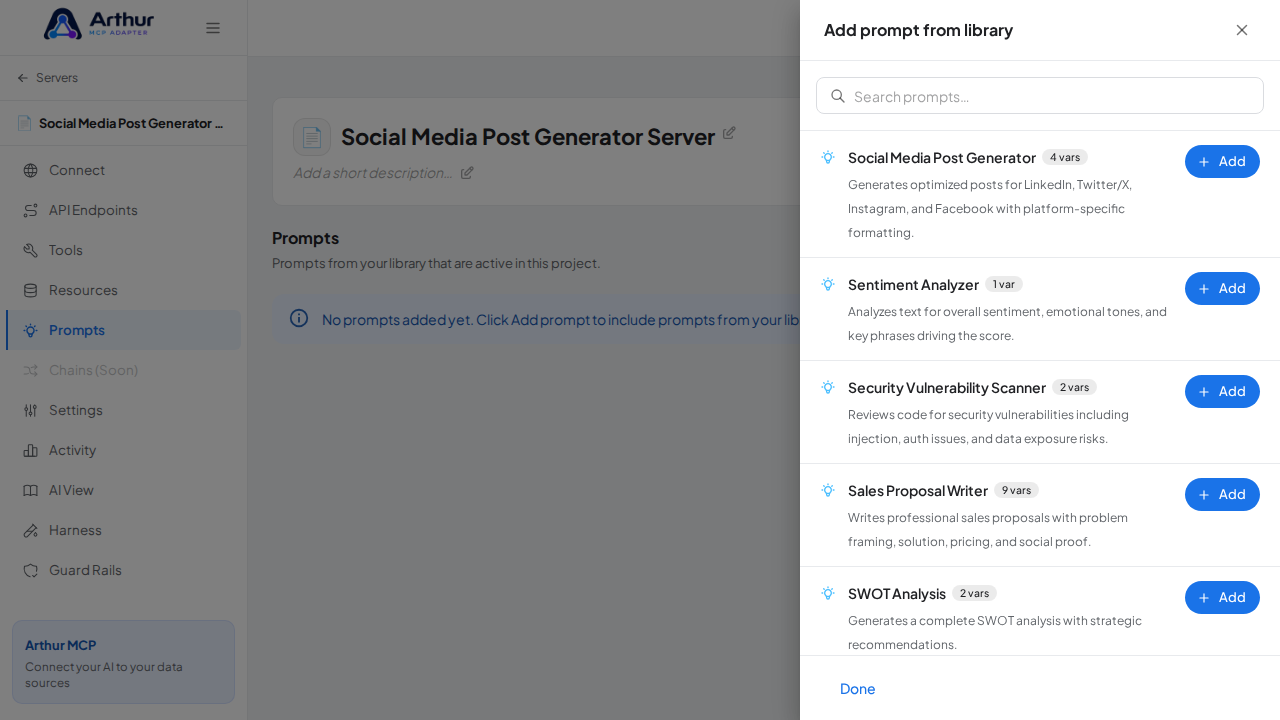
Task: Open the Settings section
Action: 124,410
